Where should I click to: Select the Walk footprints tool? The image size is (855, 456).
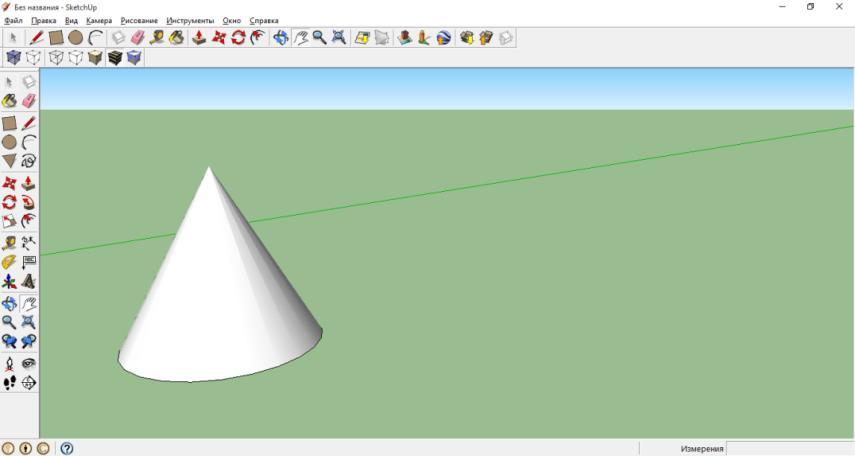point(9,383)
